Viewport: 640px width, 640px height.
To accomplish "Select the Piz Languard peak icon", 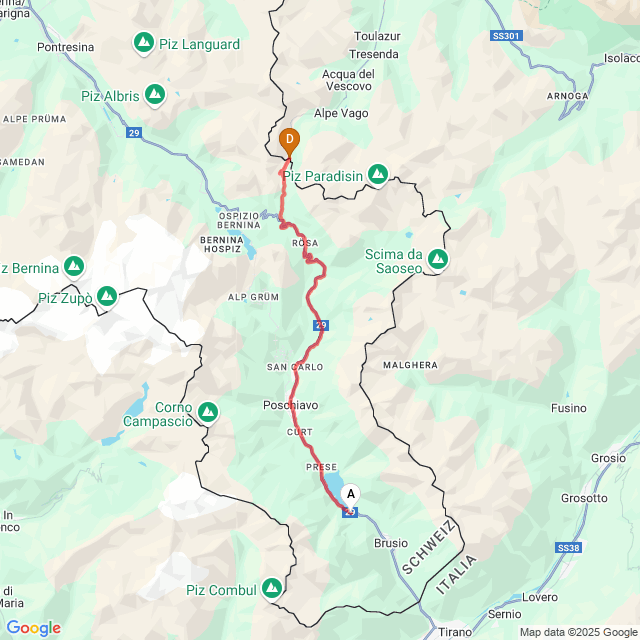I will (x=144, y=43).
